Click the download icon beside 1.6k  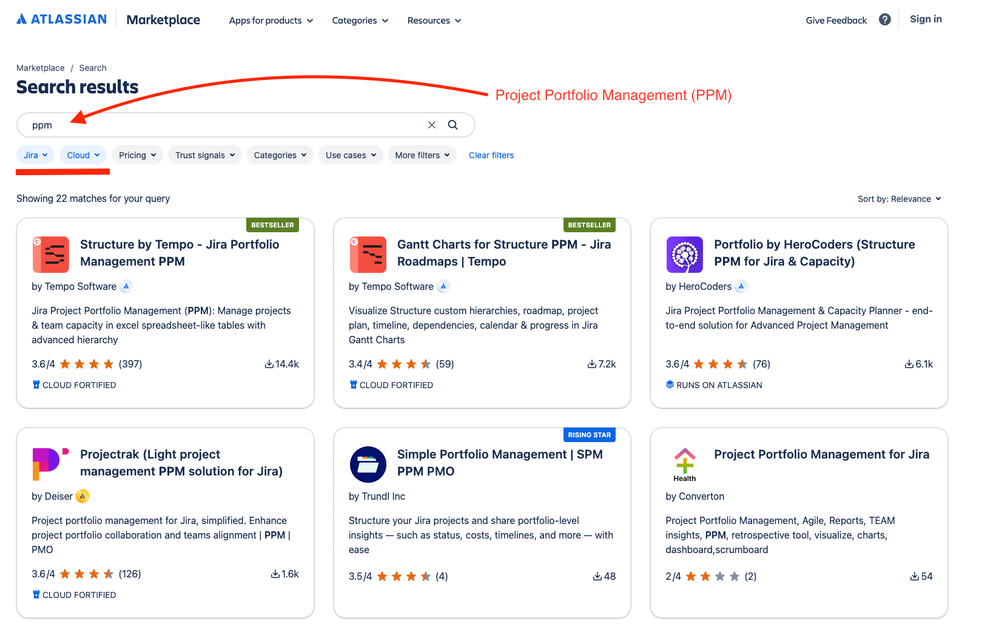click(x=275, y=574)
